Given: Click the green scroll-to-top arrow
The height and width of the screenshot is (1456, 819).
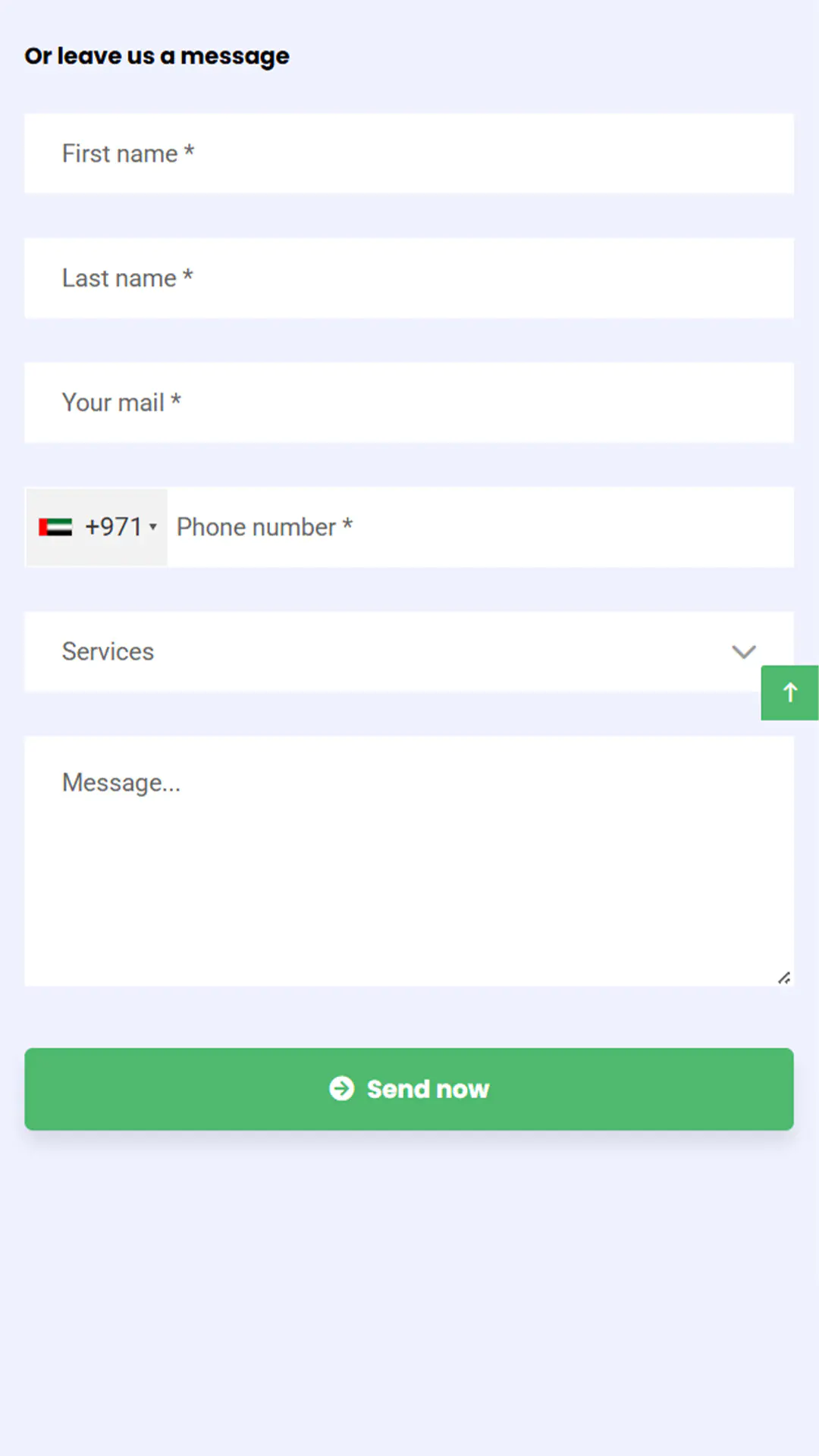Looking at the screenshot, I should pos(789,692).
